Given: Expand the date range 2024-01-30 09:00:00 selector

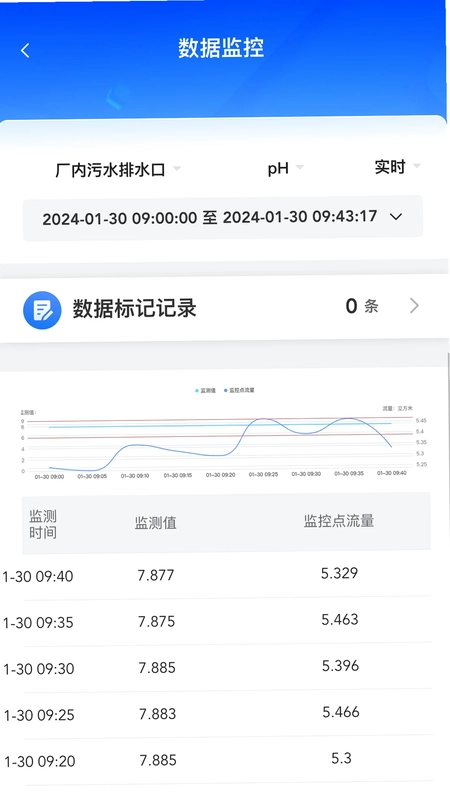Looking at the screenshot, I should tap(222, 218).
